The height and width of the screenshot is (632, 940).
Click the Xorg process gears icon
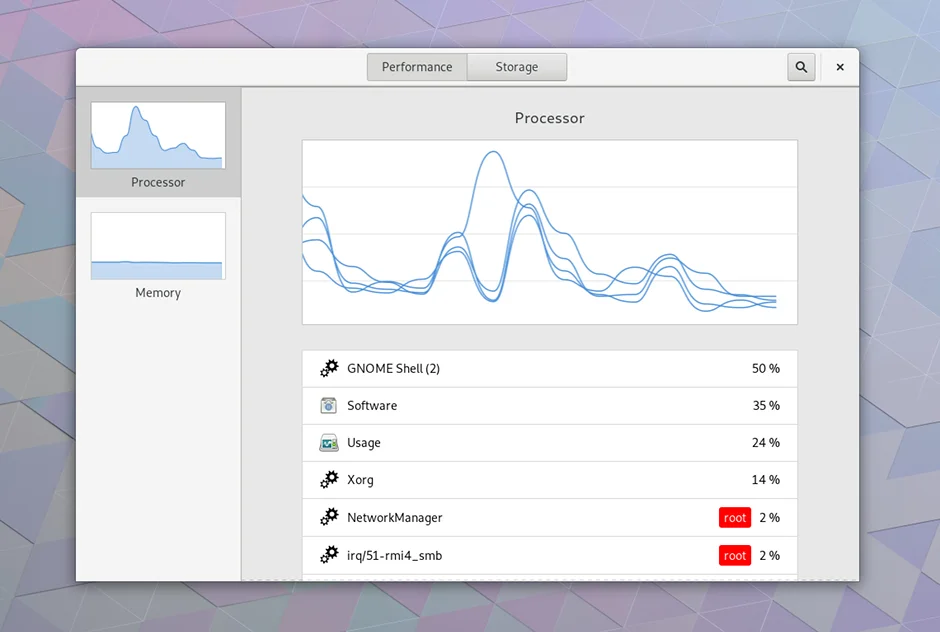(x=329, y=480)
